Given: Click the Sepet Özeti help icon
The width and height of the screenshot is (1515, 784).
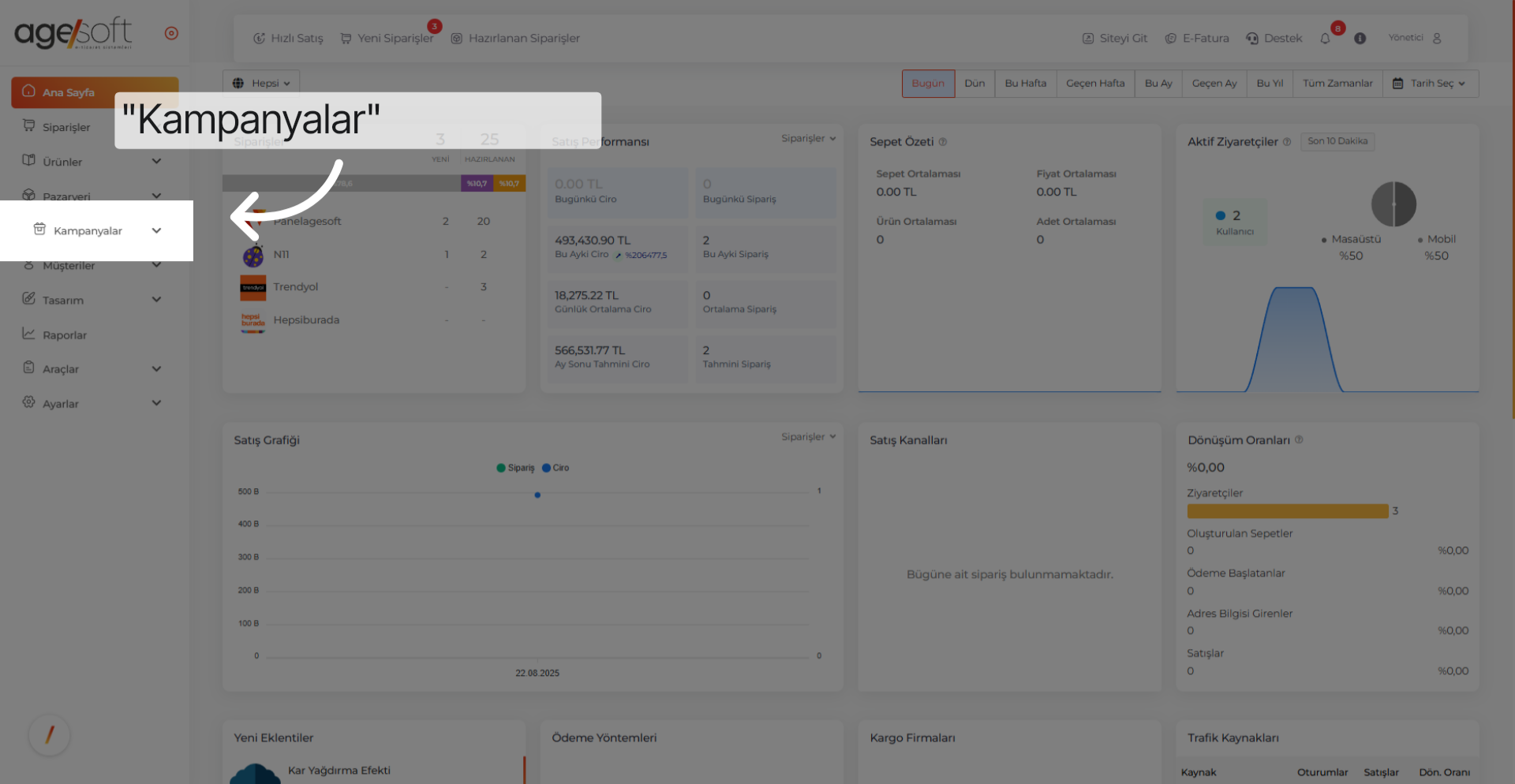Looking at the screenshot, I should coord(942,142).
